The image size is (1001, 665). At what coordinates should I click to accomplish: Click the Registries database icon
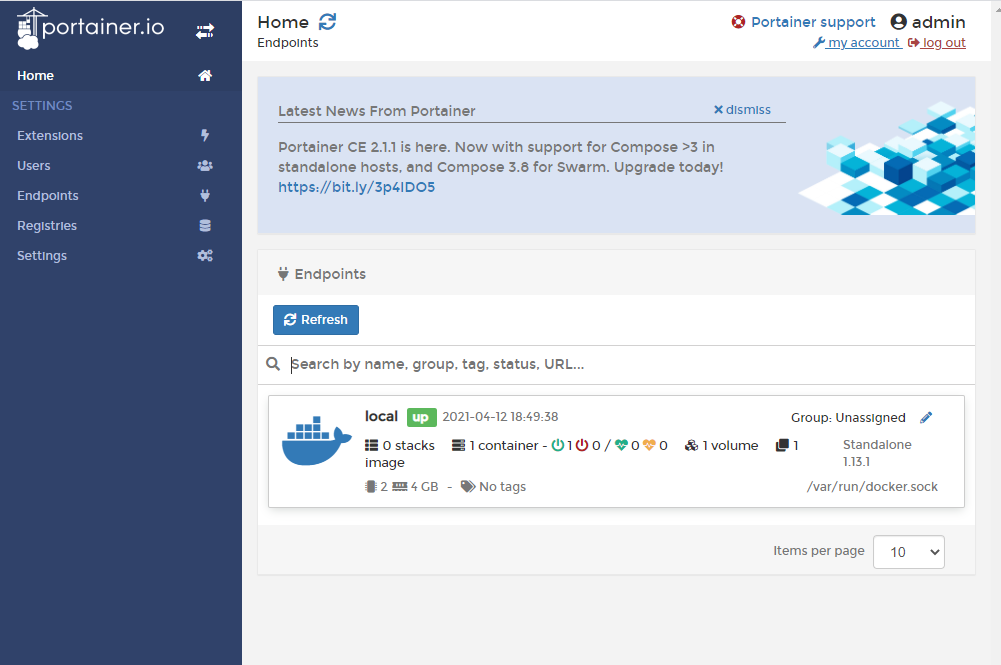(205, 225)
